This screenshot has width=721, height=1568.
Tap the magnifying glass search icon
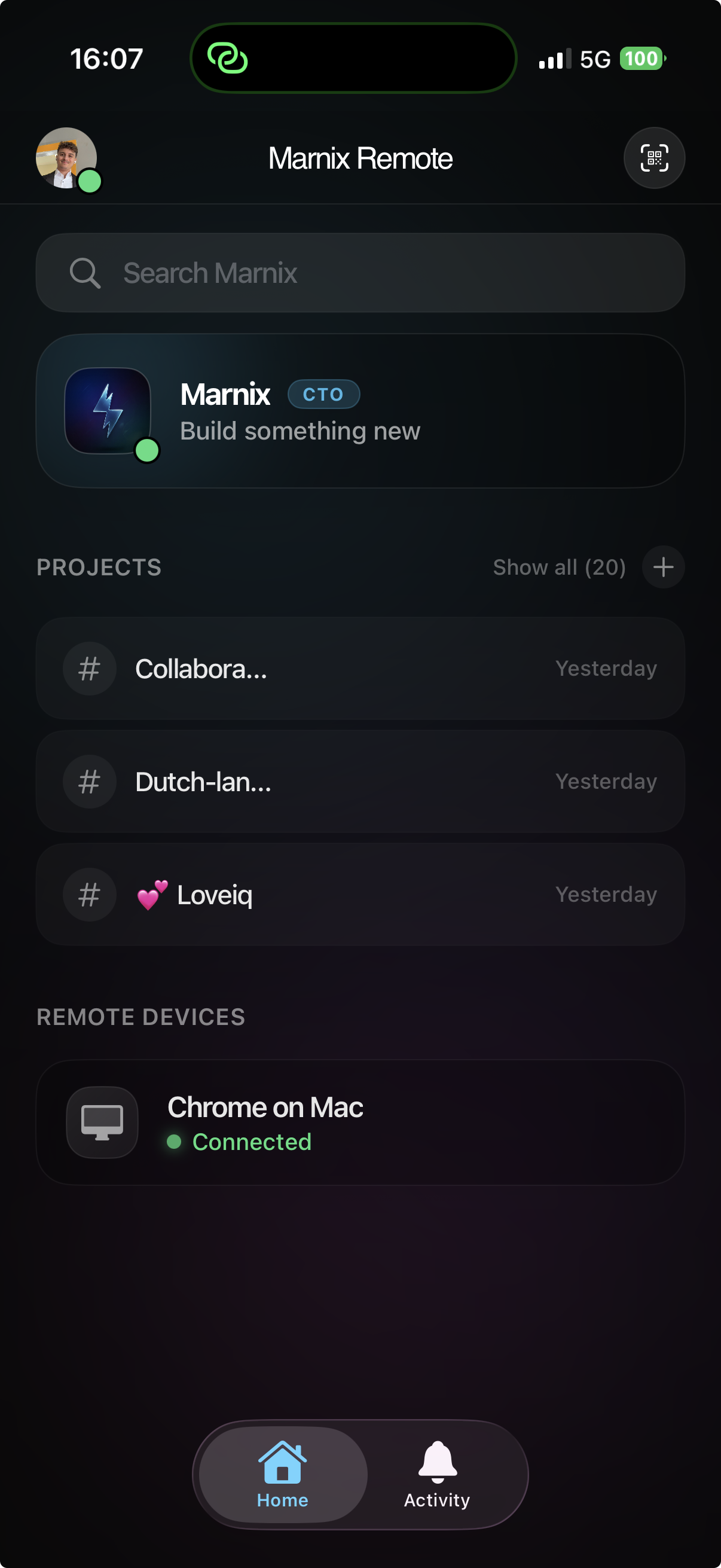pyautogui.click(x=84, y=273)
